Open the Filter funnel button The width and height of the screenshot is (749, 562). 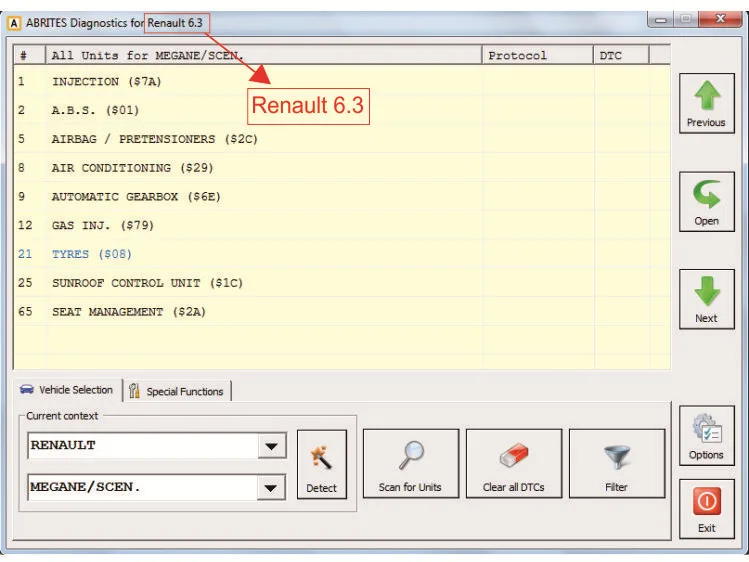(617, 464)
